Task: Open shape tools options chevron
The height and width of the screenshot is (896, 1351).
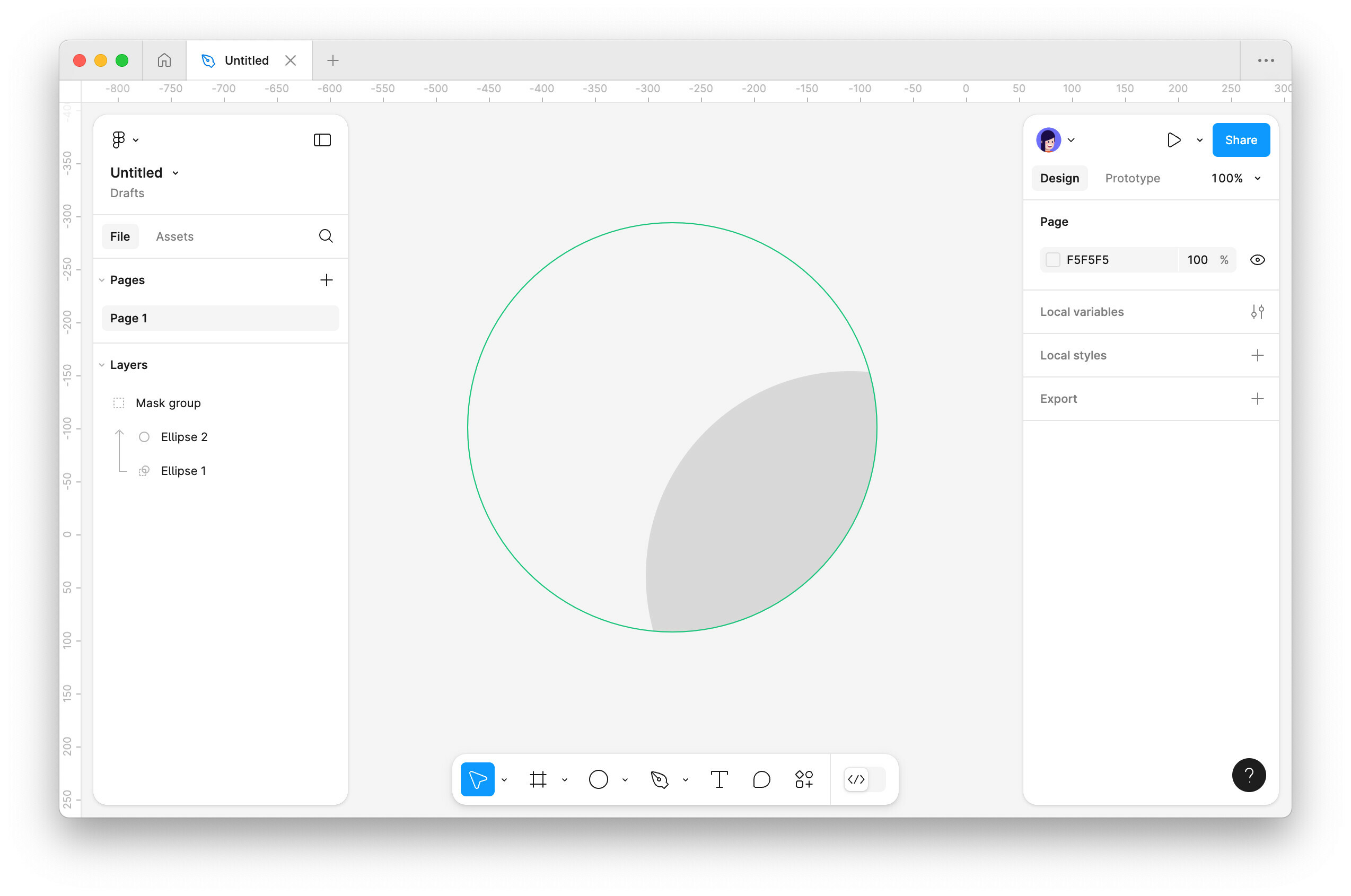Action: tap(625, 779)
